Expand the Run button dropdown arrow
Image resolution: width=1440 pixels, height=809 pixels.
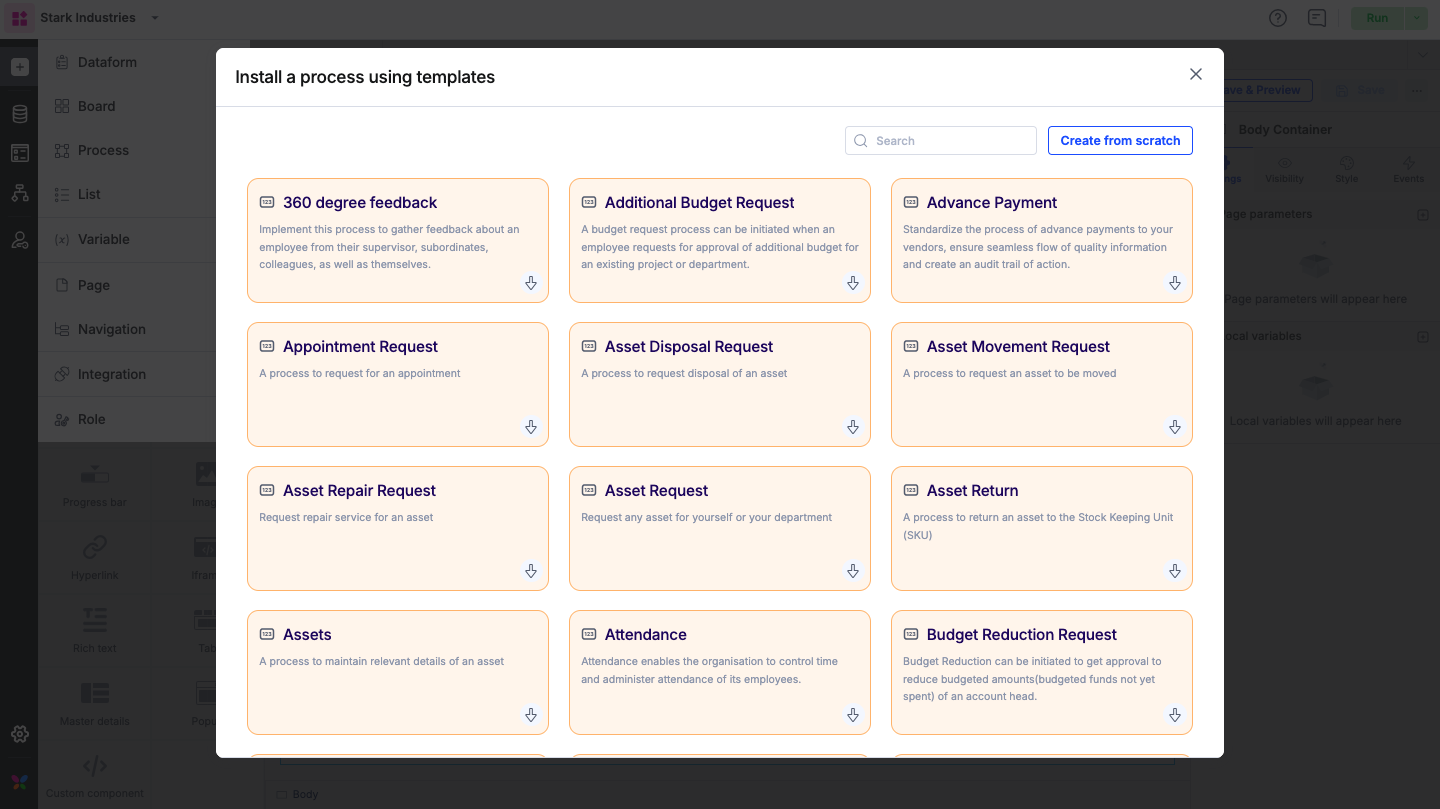[x=1416, y=18]
